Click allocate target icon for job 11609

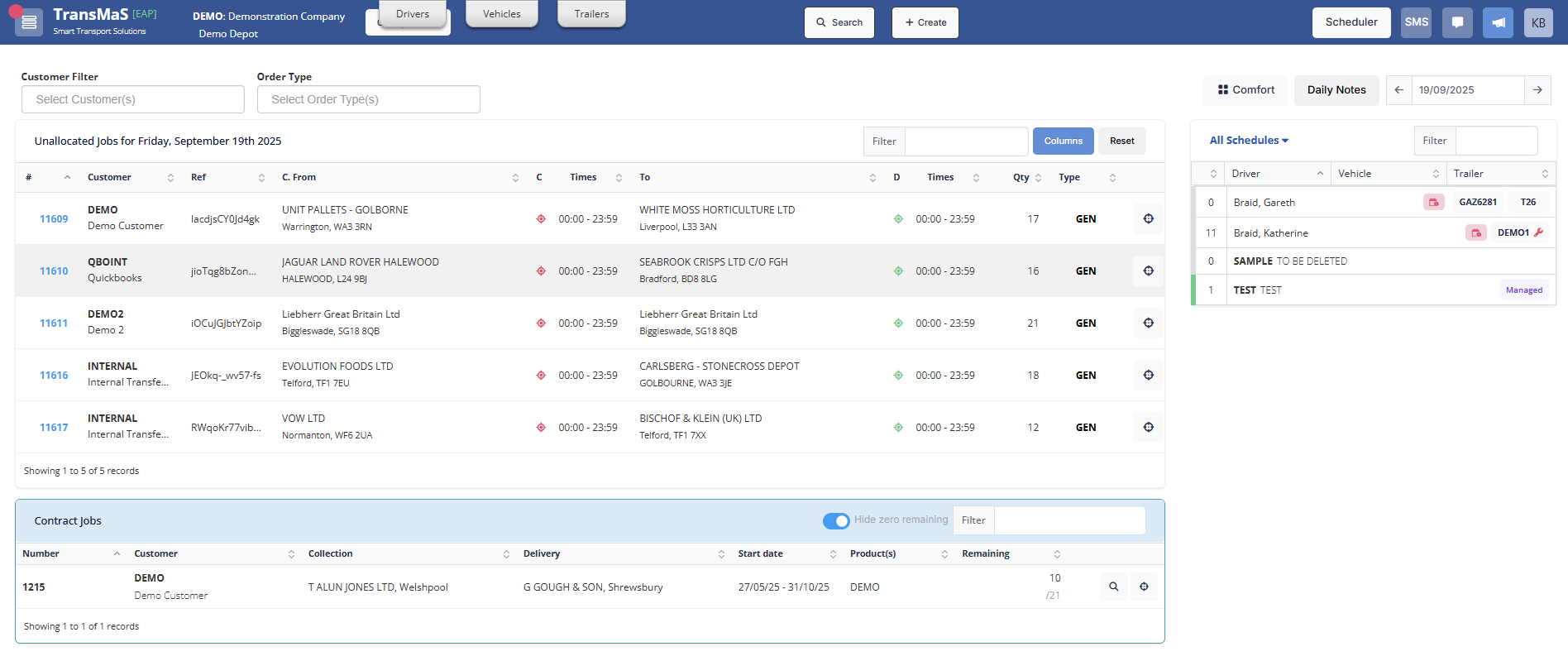click(x=1148, y=219)
